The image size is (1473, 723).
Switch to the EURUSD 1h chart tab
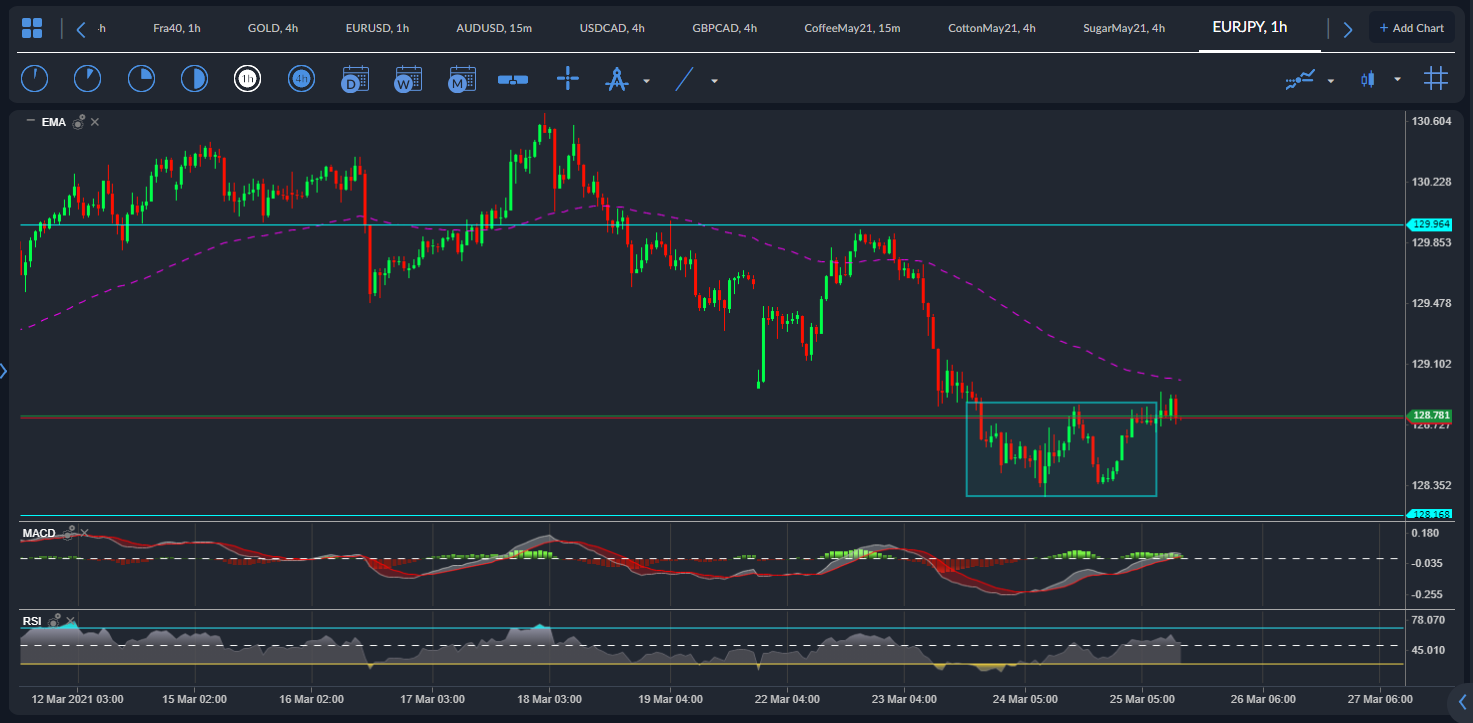[377, 27]
